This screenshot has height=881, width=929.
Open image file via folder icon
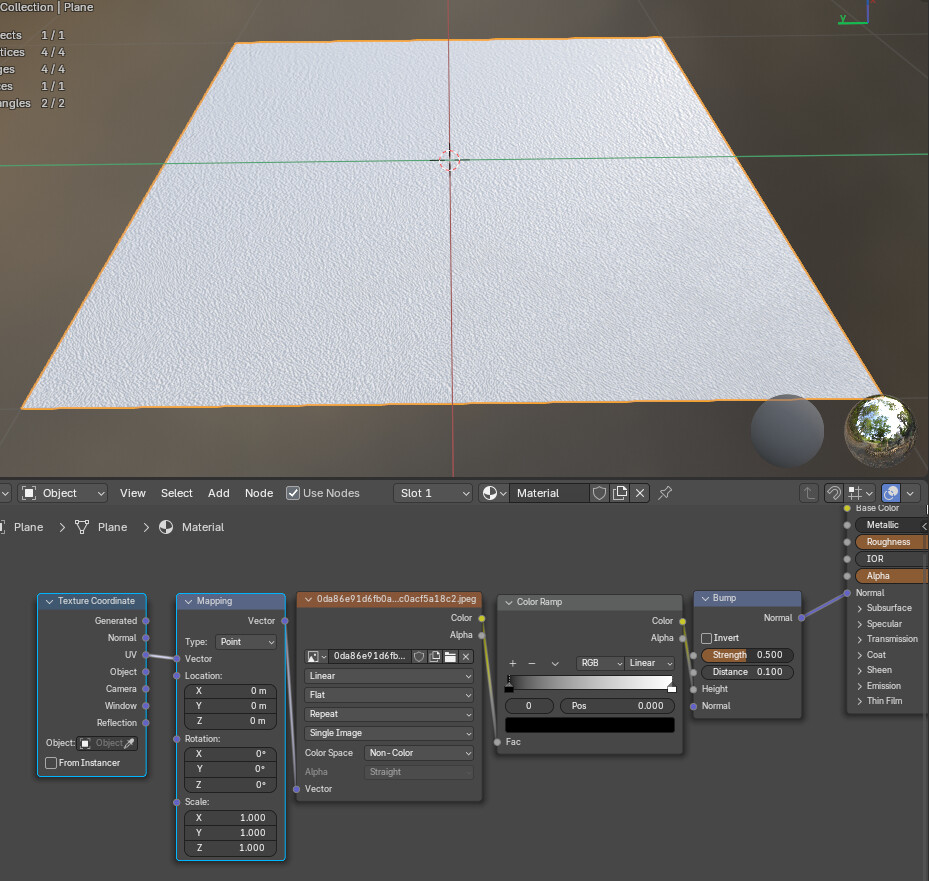click(x=450, y=656)
